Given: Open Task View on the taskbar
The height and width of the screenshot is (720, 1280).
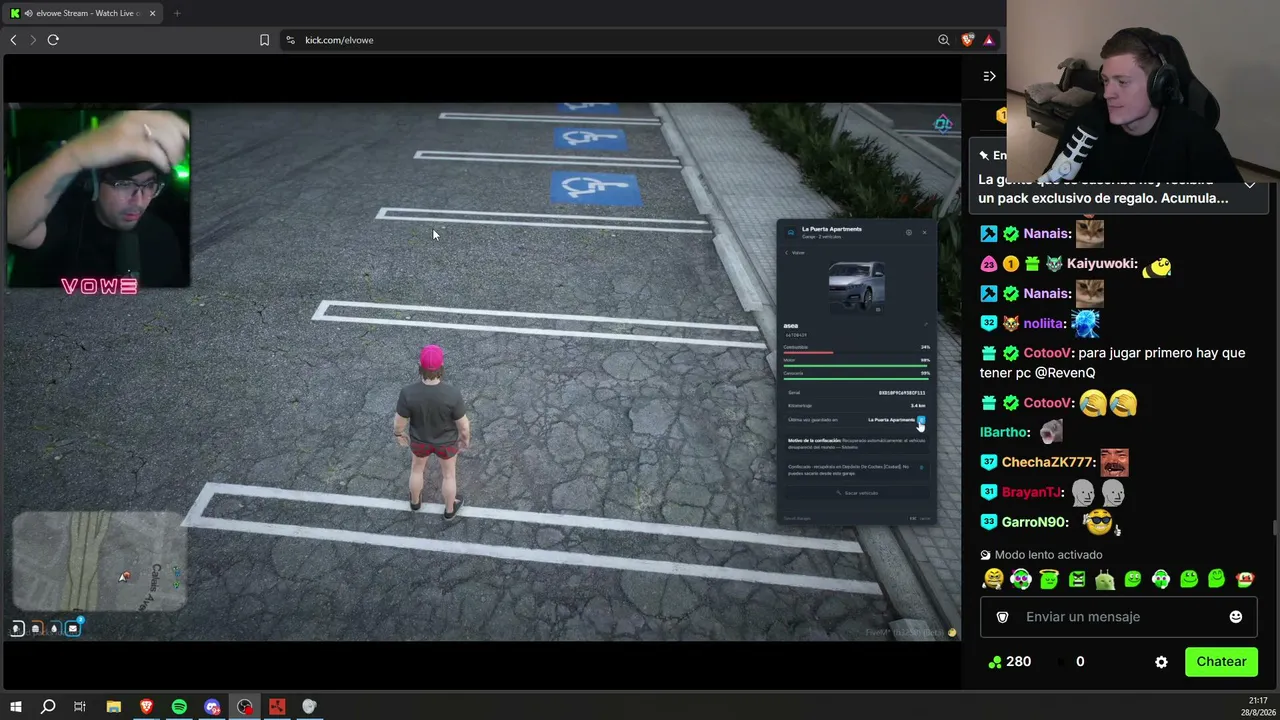Looking at the screenshot, I should pyautogui.click(x=80, y=707).
